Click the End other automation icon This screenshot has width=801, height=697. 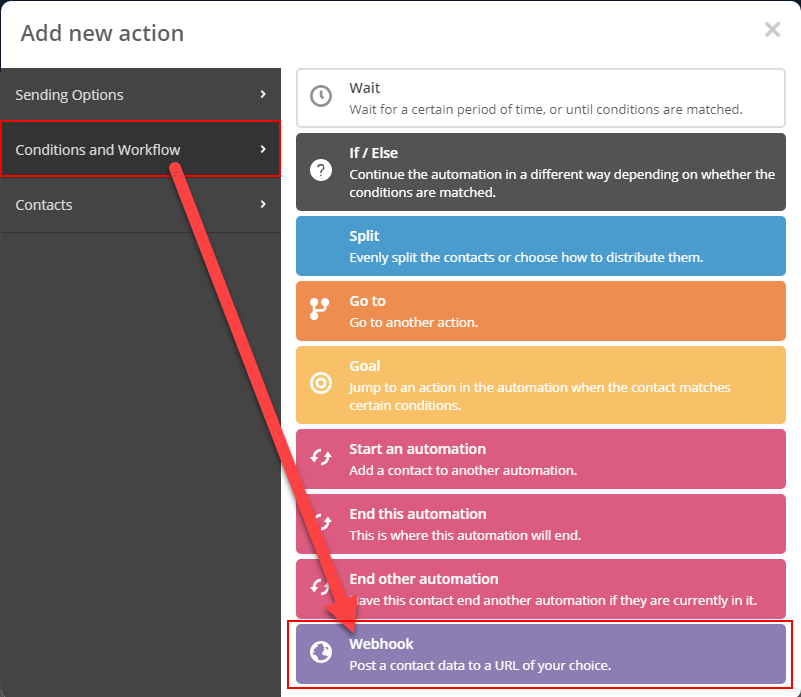320,589
